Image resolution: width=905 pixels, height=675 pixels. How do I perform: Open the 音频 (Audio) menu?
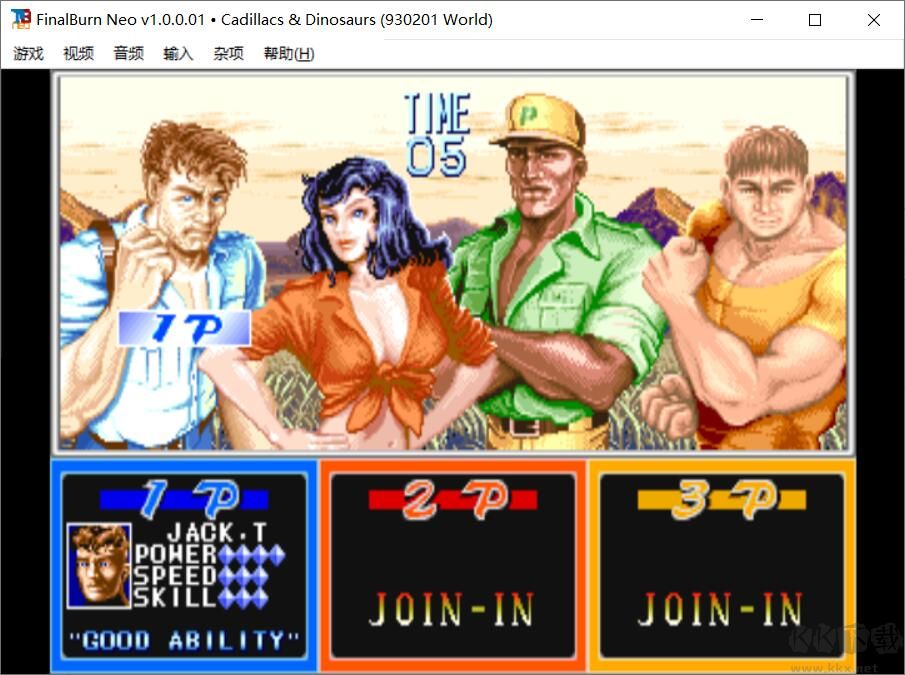coord(128,54)
